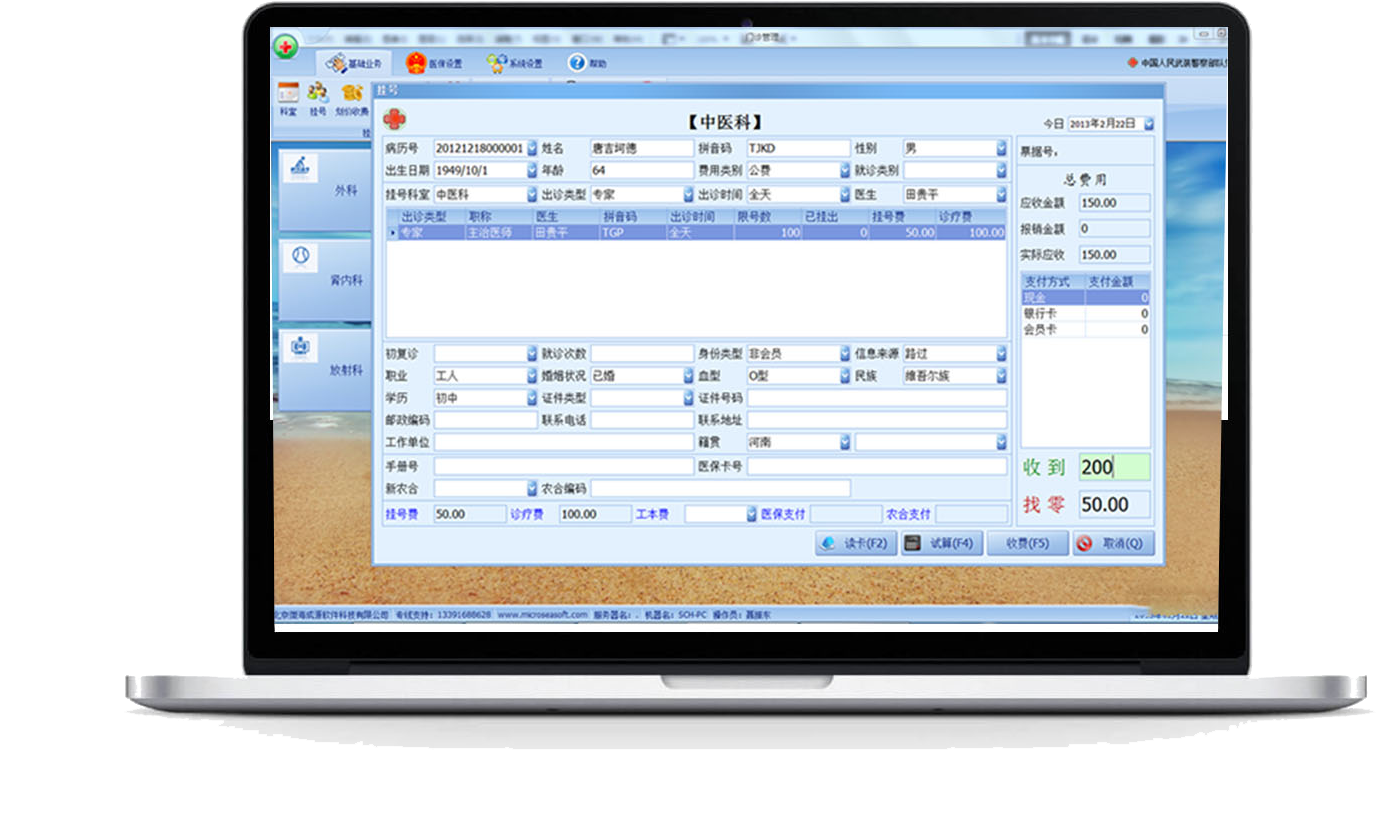Open the 科室 department toolbar icon
The image size is (1376, 834).
point(288,98)
